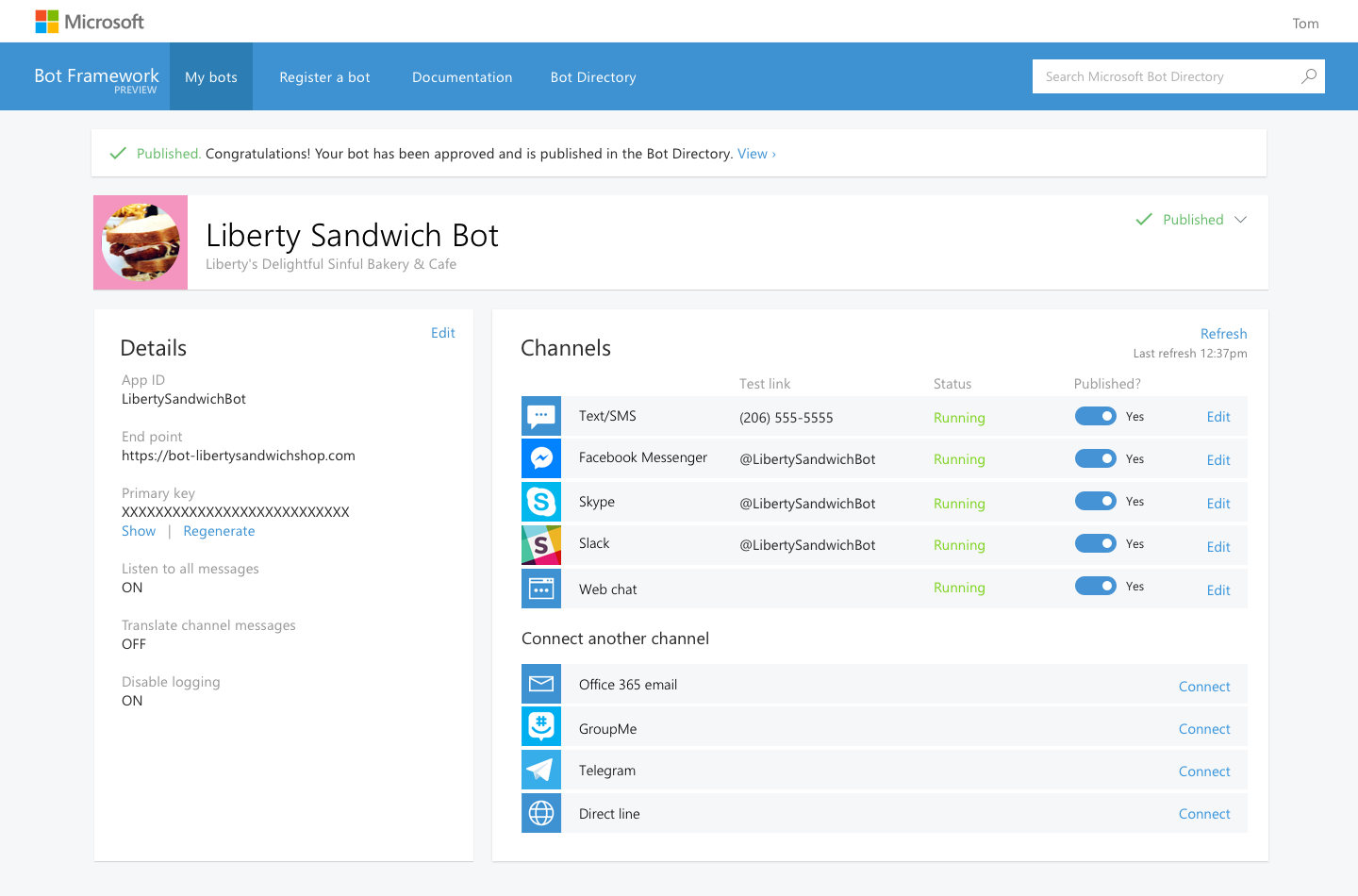Toggle Web chat published switch
The height and width of the screenshot is (896, 1358).
[x=1096, y=586]
